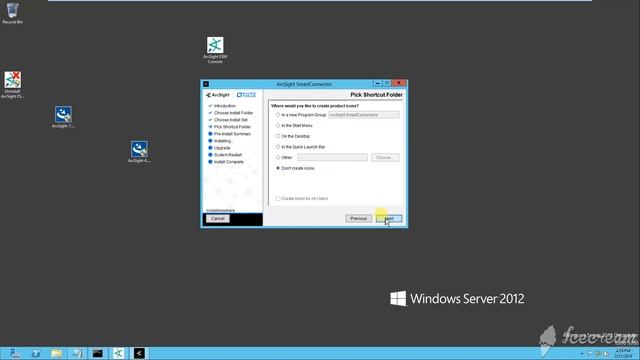Open the command prompt taskbar item

(x=98, y=353)
